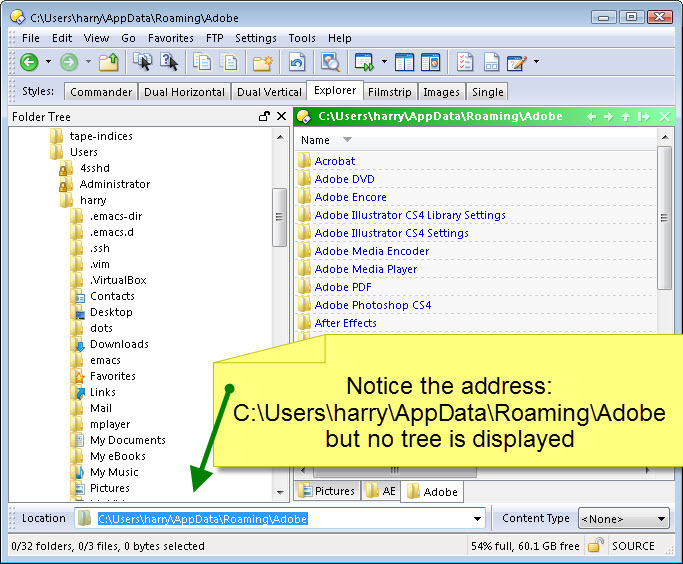Open the File menu
The height and width of the screenshot is (564, 683).
pyautogui.click(x=30, y=38)
